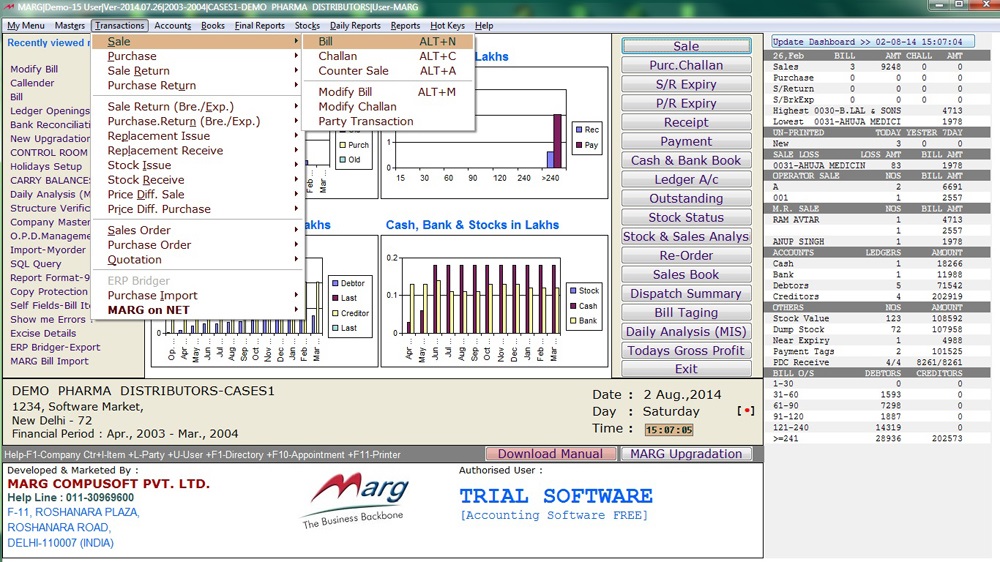Expand MARG on NET submenu
The image size is (1000, 562).
pos(197,310)
